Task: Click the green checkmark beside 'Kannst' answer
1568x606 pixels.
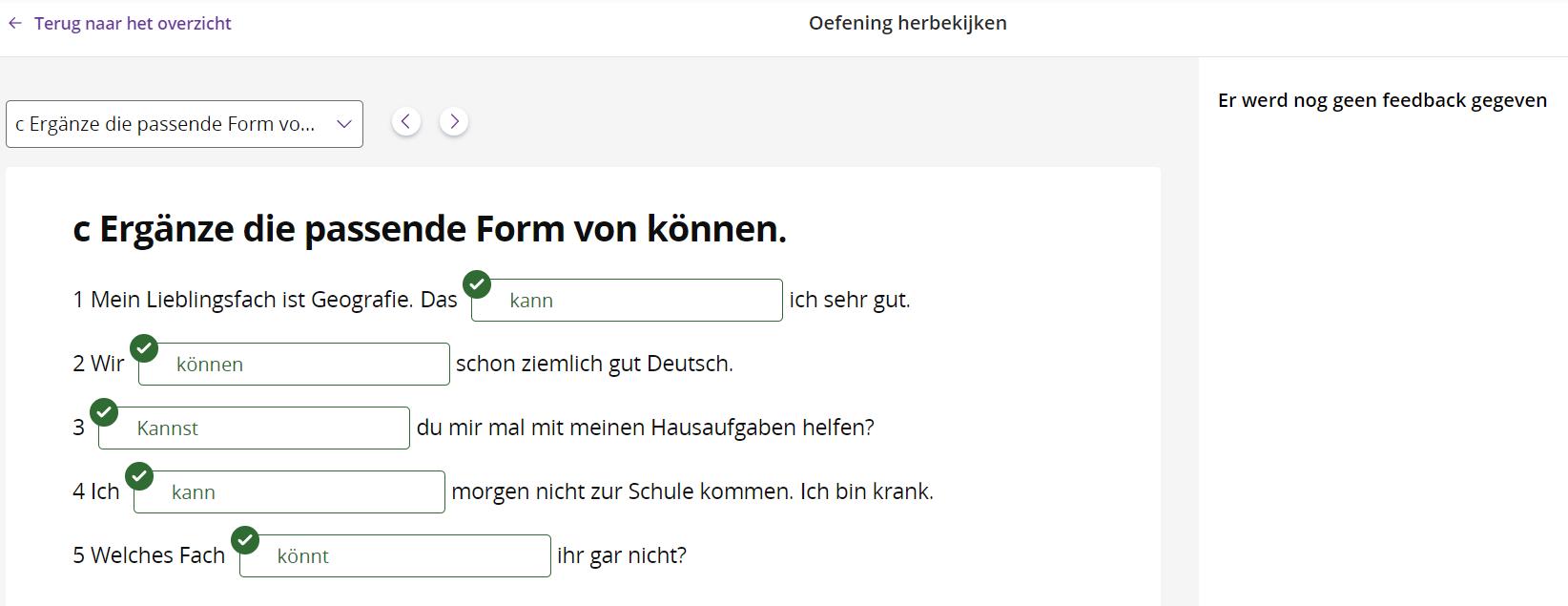Action: pos(104,412)
